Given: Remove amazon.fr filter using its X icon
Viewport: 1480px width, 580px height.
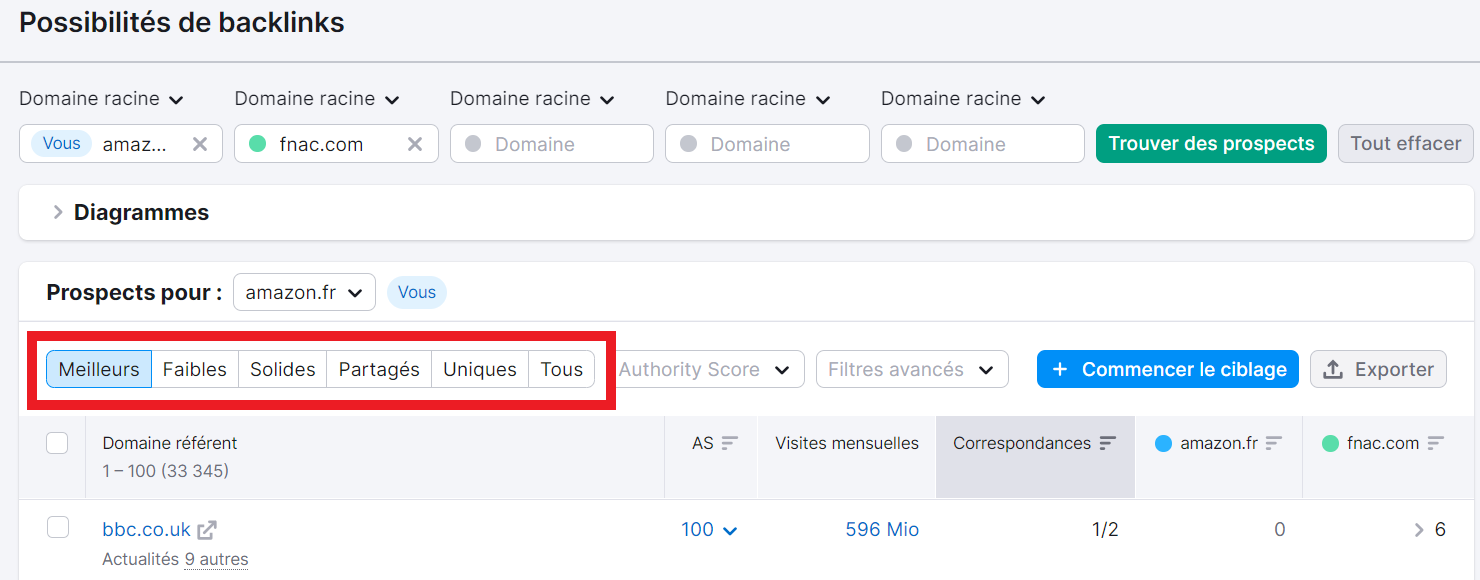Looking at the screenshot, I should pyautogui.click(x=199, y=143).
